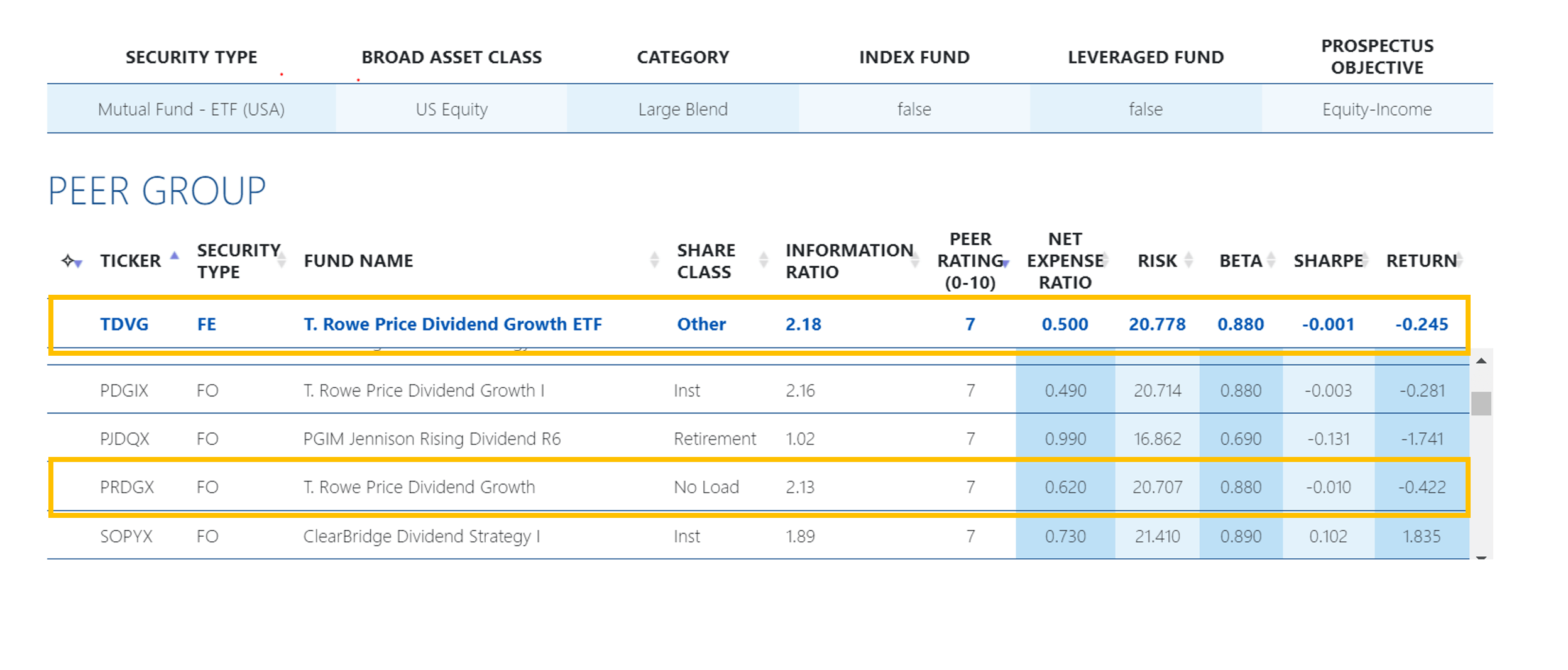Click information ratio 2.18
This screenshot has width=1568, height=670.
pos(803,324)
